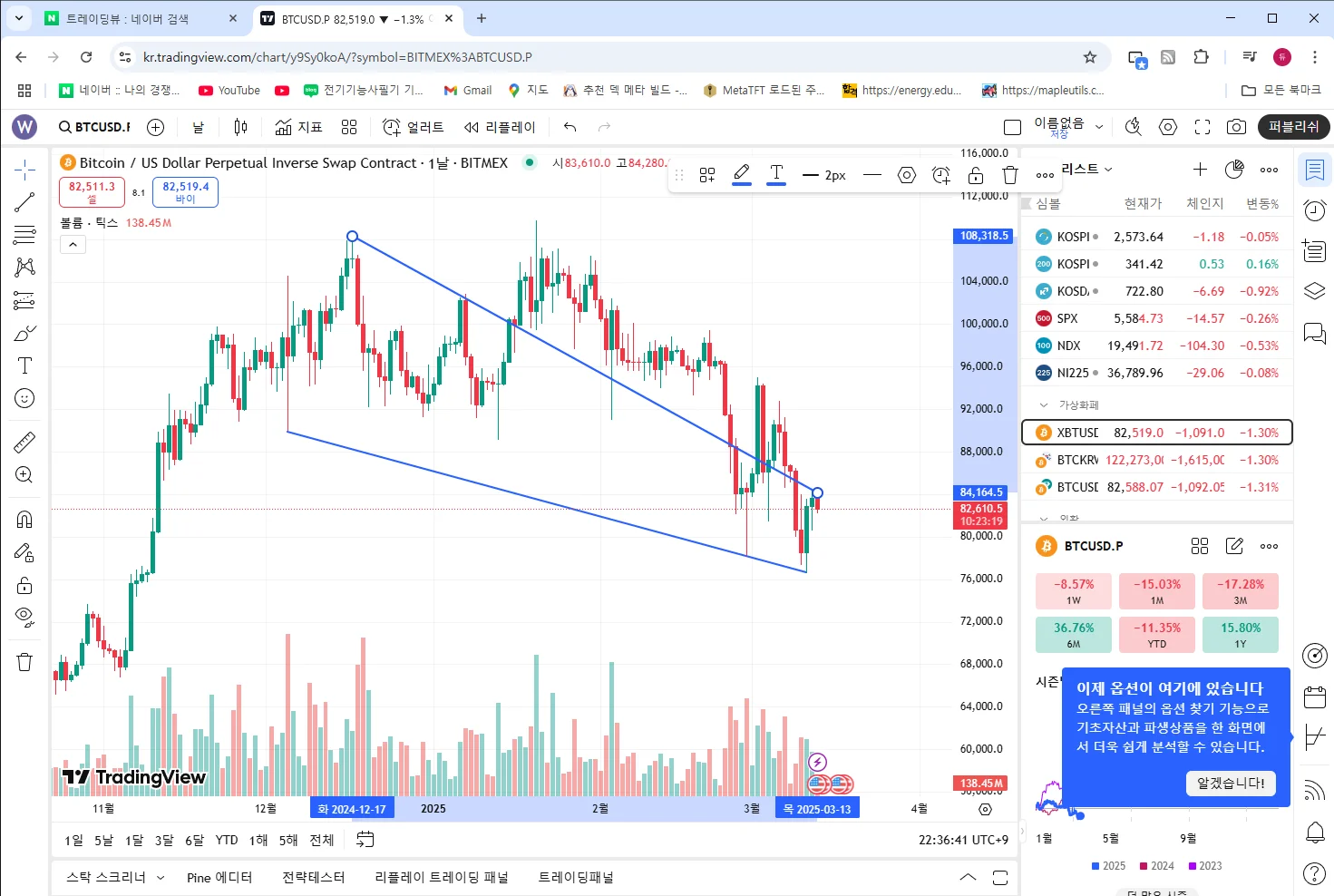The width and height of the screenshot is (1334, 896).
Task: Toggle the 2025 seasonal series legend
Action: tap(1108, 866)
